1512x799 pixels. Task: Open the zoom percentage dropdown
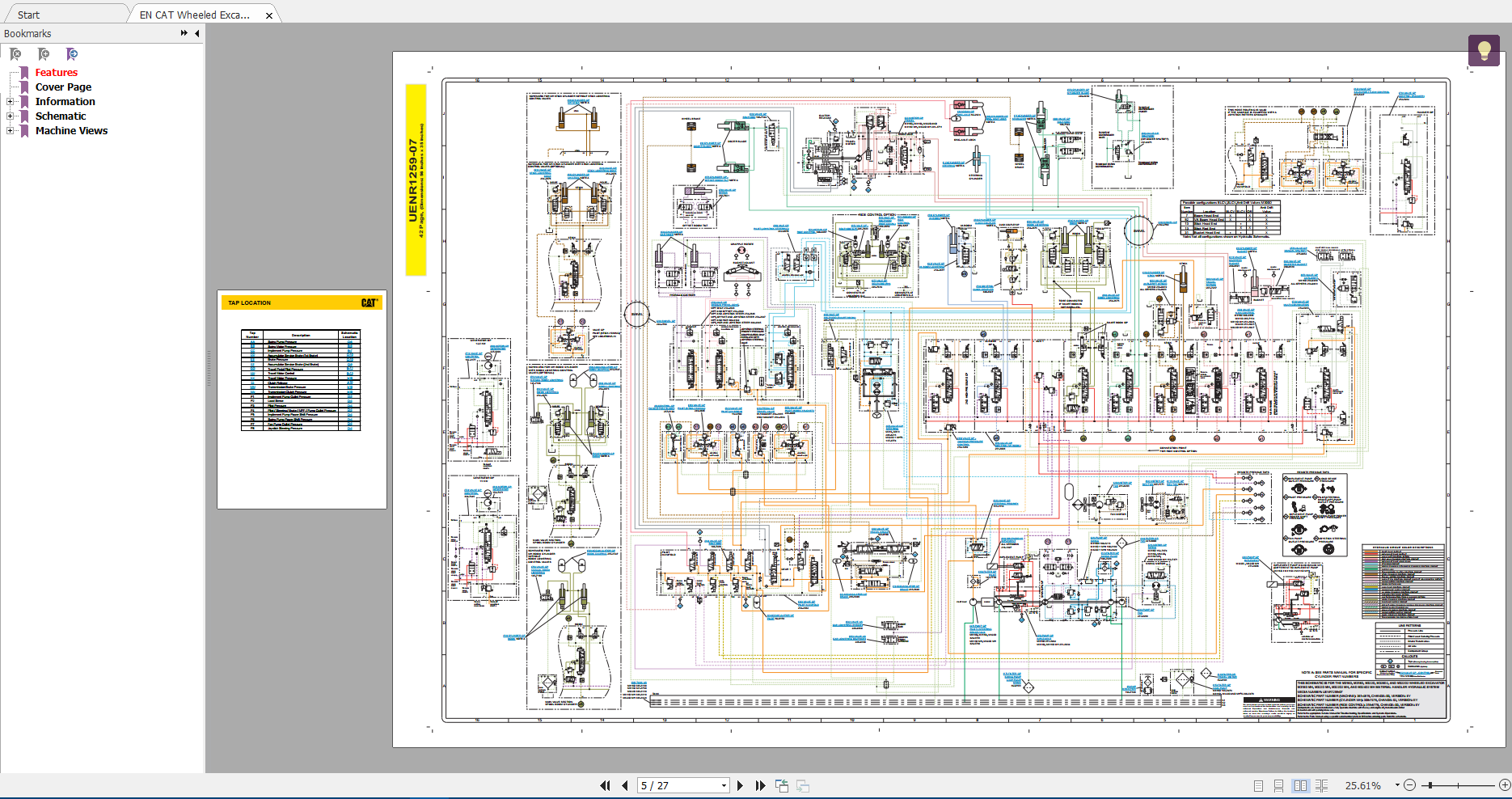[1397, 785]
